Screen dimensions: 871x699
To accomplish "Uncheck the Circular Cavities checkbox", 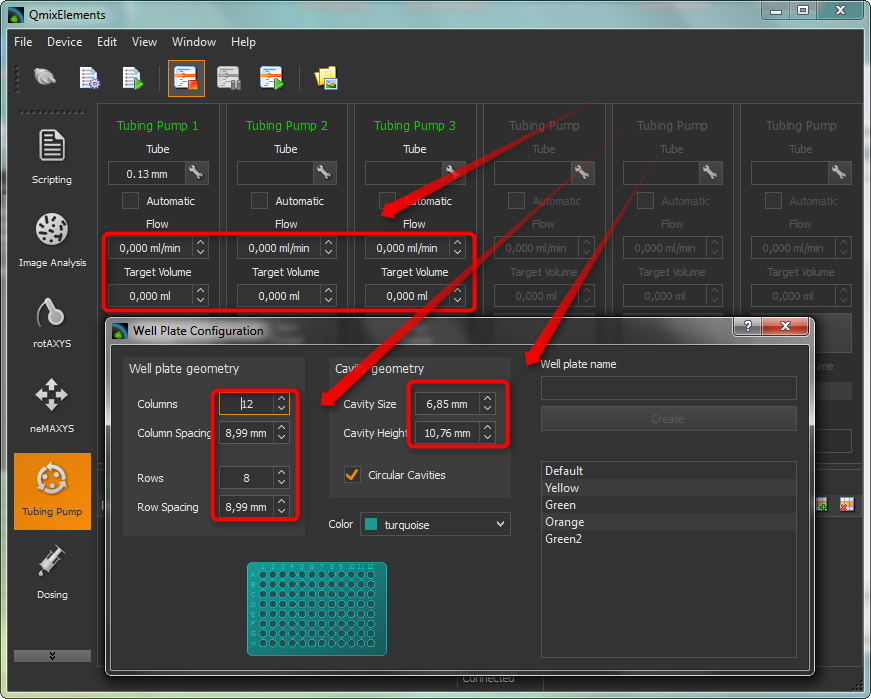I will (352, 475).
